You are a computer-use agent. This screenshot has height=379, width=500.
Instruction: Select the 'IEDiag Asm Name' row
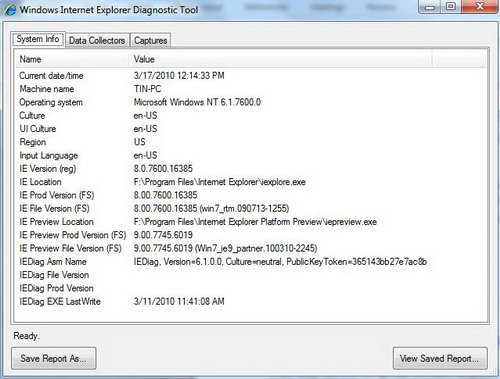coord(53,262)
